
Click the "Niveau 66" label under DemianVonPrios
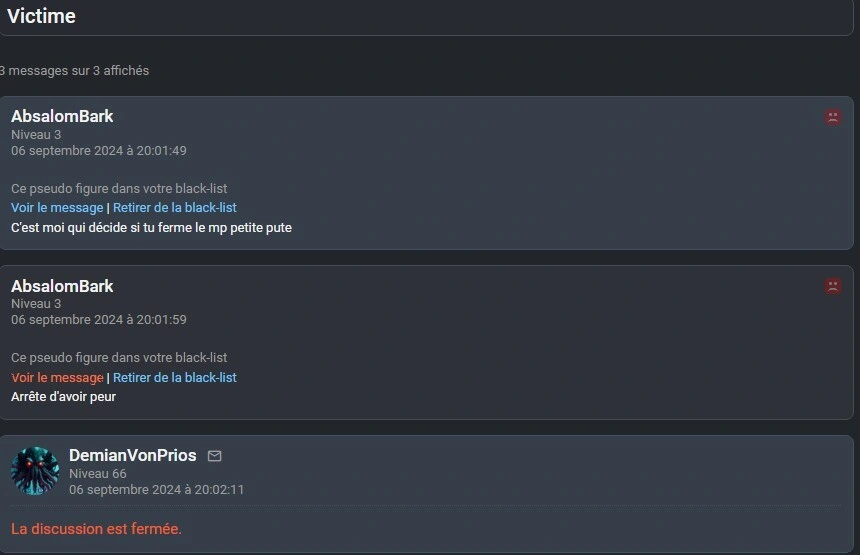[98, 473]
